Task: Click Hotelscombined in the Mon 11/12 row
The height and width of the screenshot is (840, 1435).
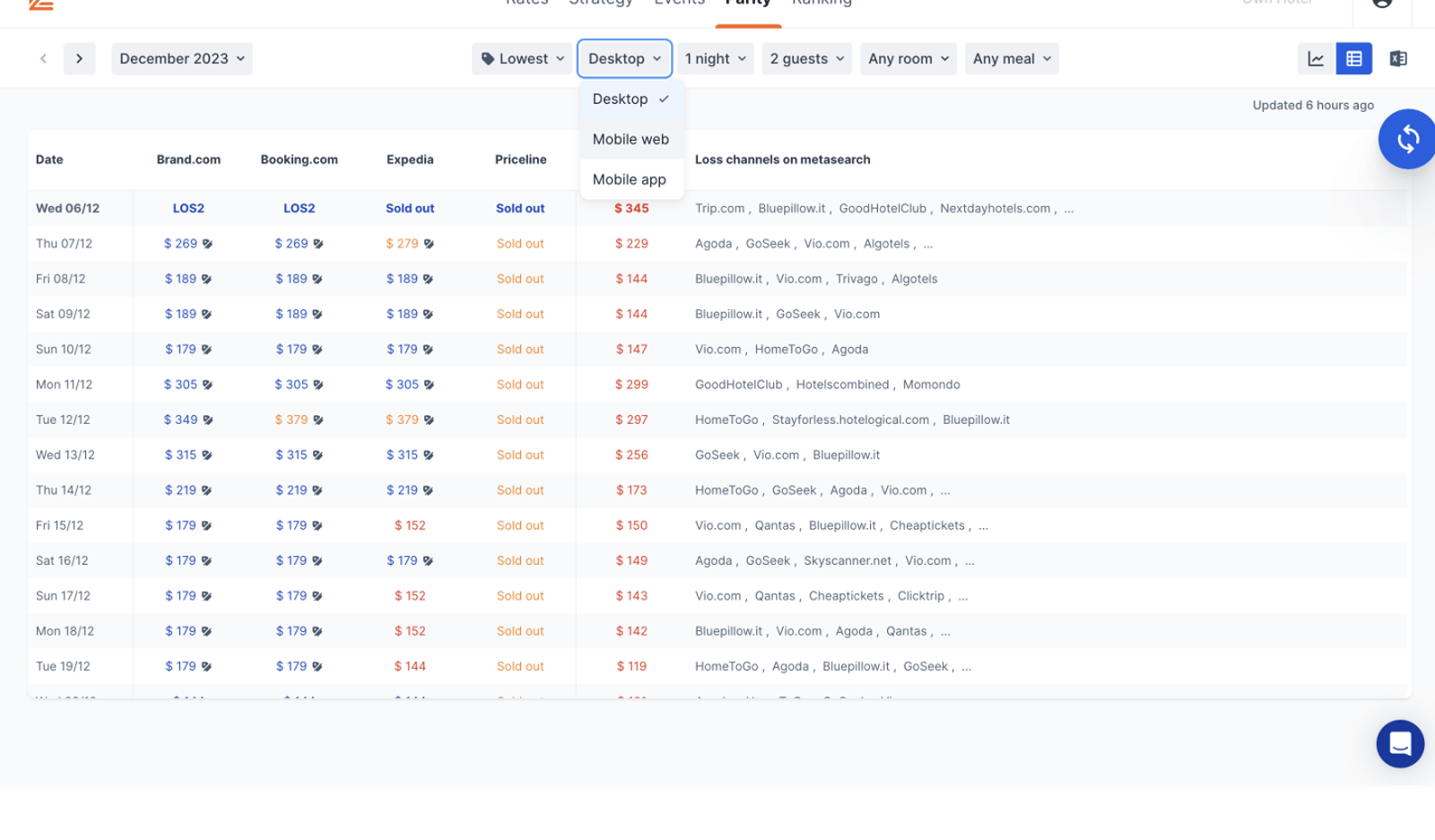Action: [843, 385]
